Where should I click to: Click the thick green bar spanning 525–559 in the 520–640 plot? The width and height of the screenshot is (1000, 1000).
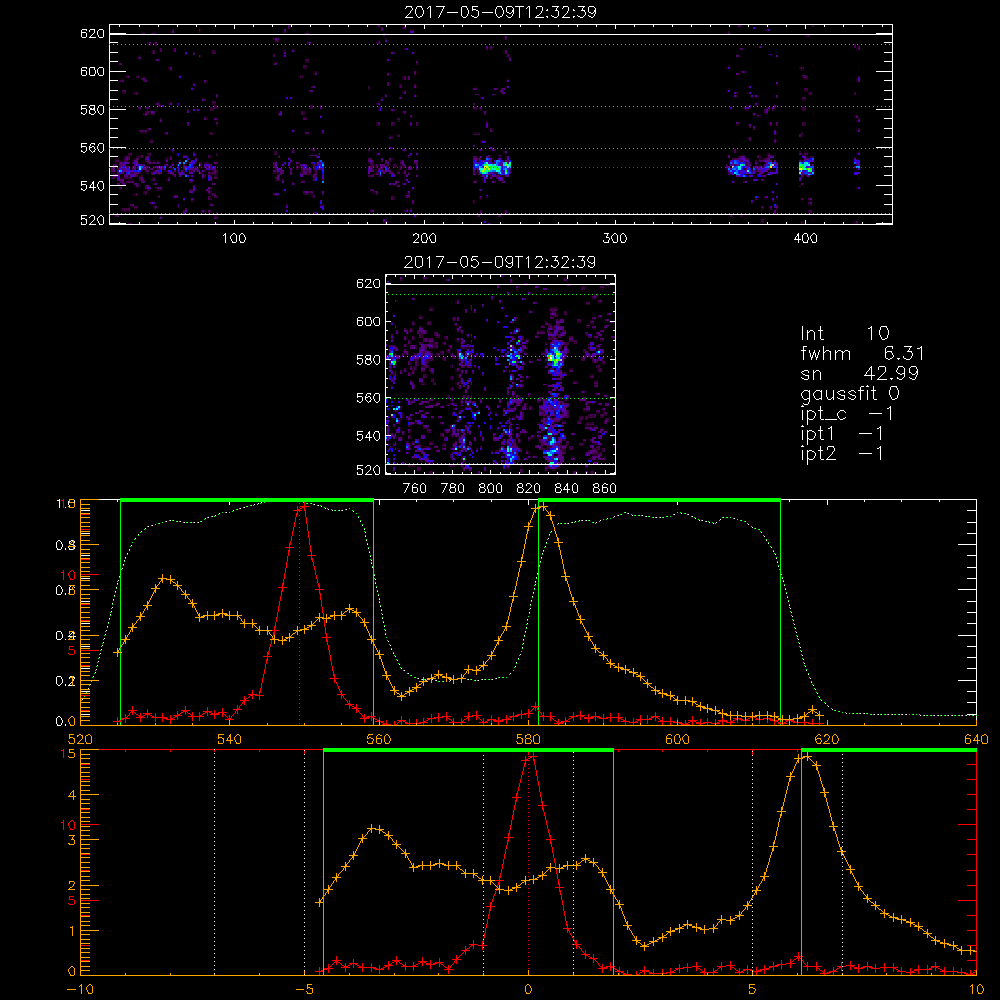(247, 500)
